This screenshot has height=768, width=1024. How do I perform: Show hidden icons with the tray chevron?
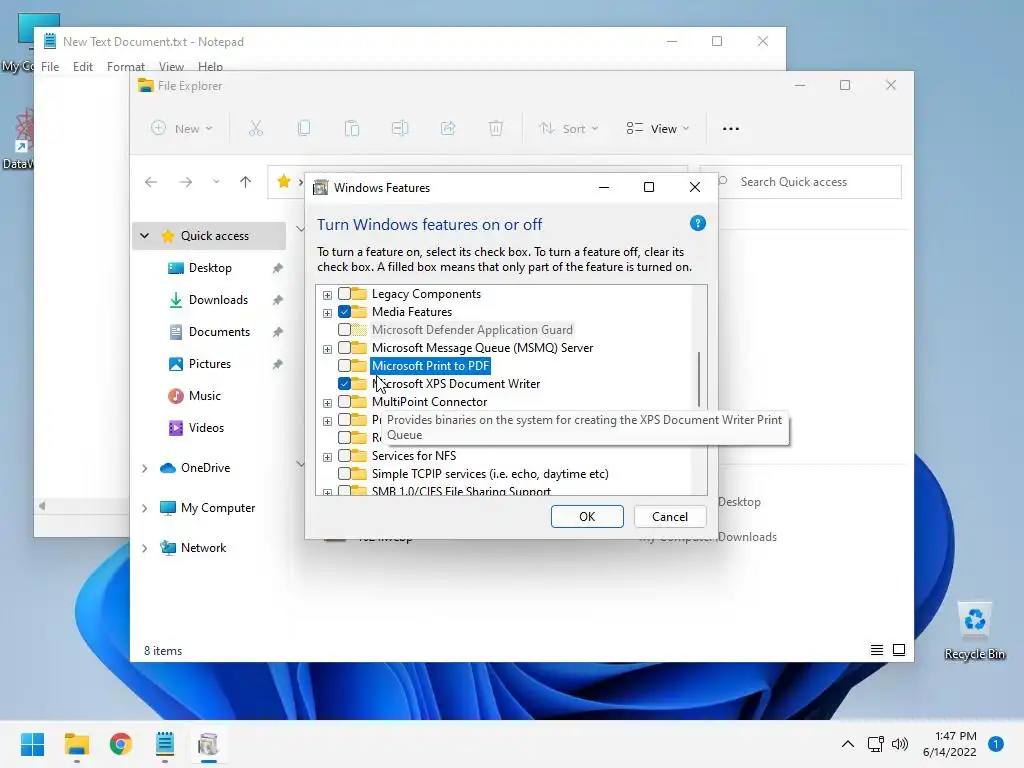click(847, 744)
